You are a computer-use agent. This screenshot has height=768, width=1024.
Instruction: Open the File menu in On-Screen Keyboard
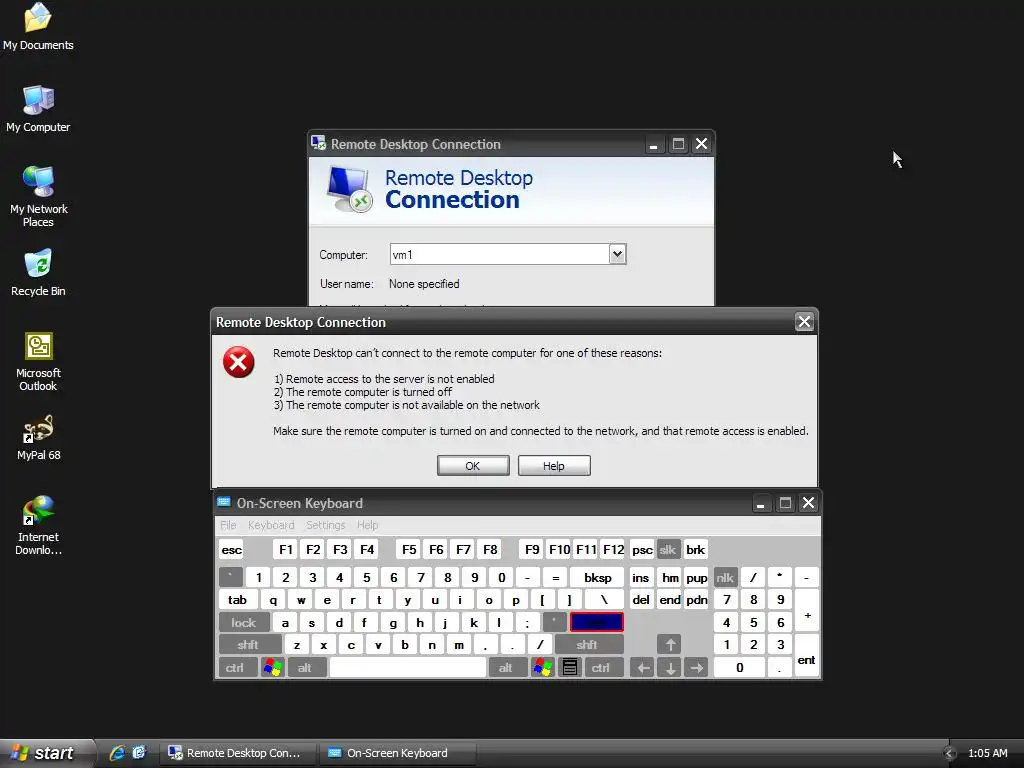tap(228, 525)
